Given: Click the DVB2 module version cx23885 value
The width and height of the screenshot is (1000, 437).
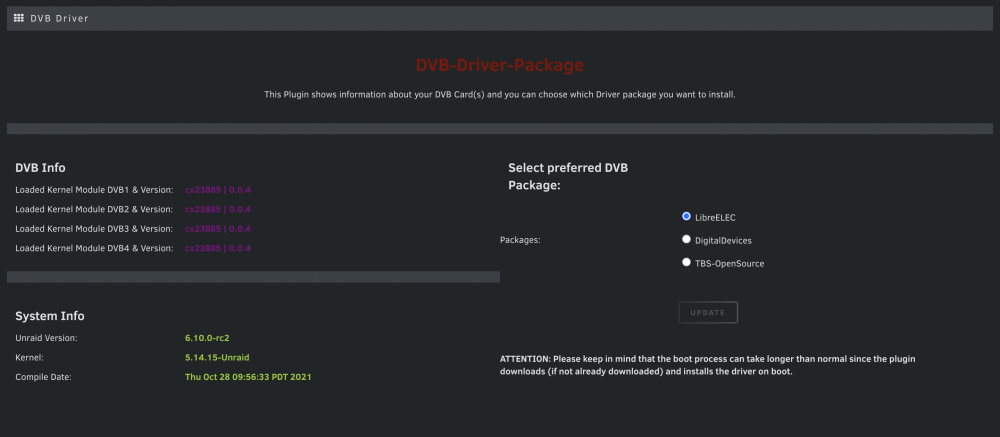Looking at the screenshot, I should coord(218,209).
